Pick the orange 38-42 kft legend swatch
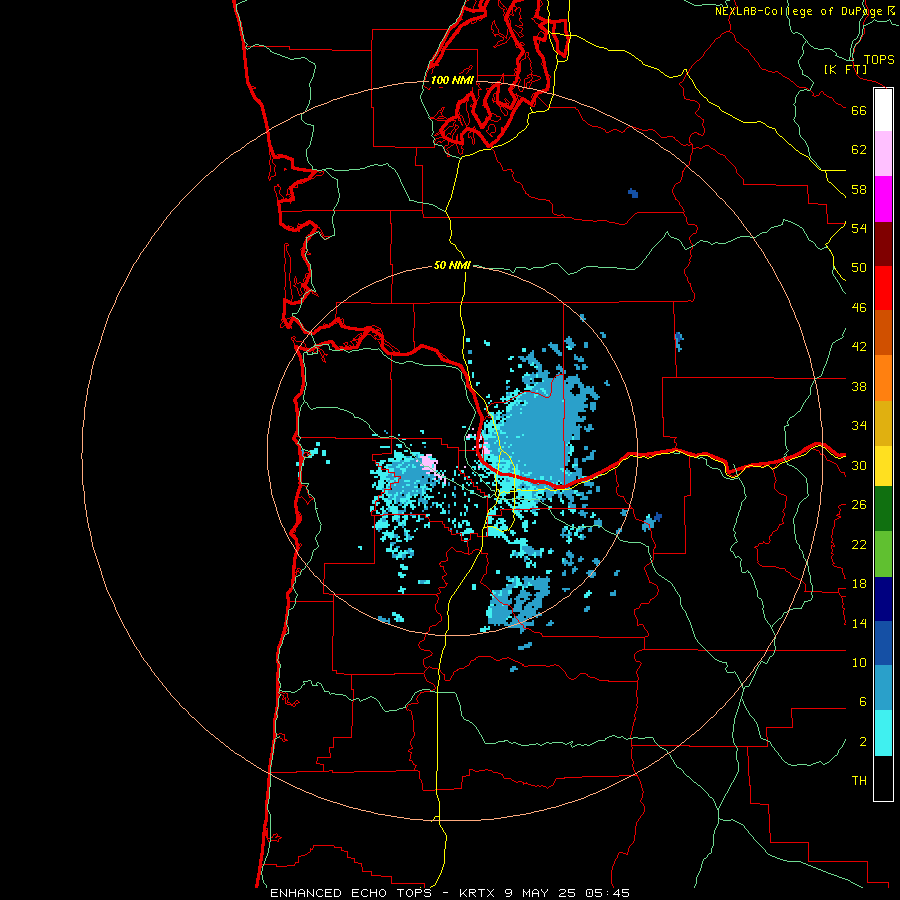 click(x=883, y=378)
